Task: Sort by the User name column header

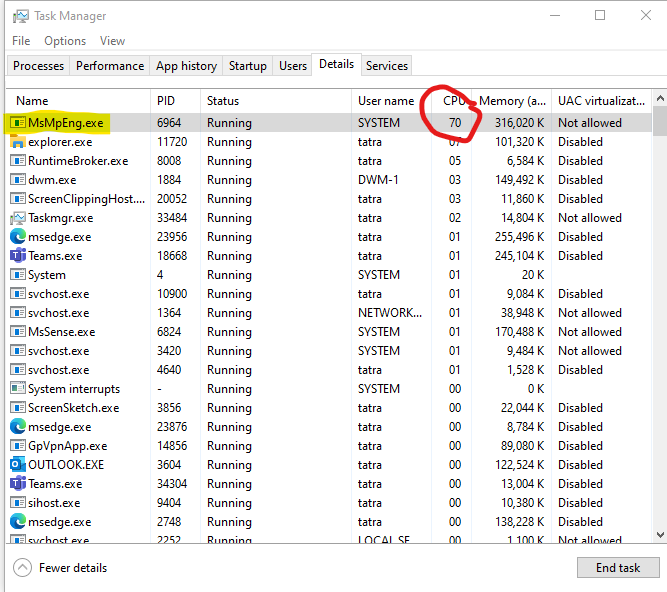Action: [391, 101]
